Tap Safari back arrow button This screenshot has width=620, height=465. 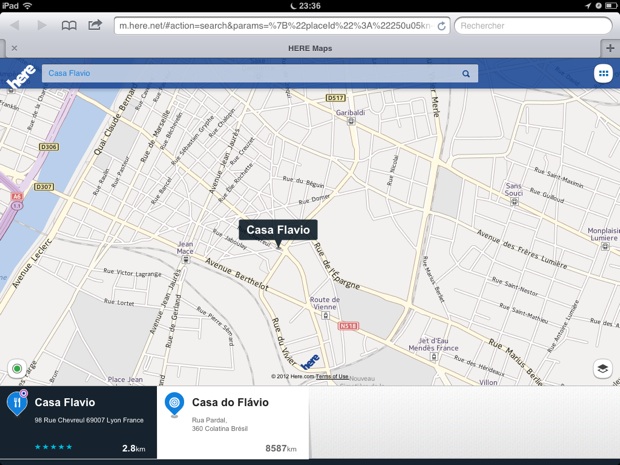point(15,26)
